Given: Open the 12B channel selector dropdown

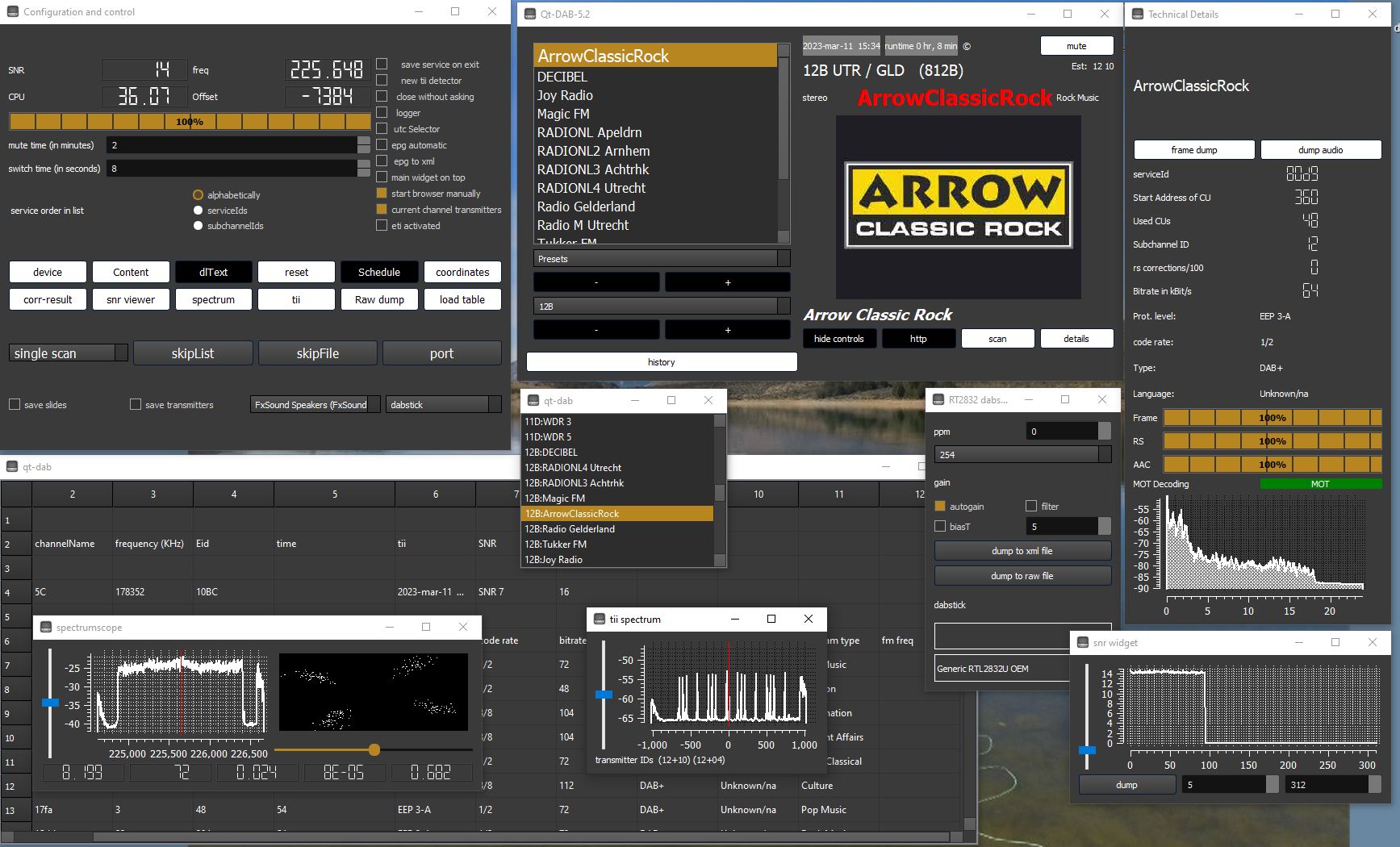Looking at the screenshot, I should pyautogui.click(x=662, y=306).
